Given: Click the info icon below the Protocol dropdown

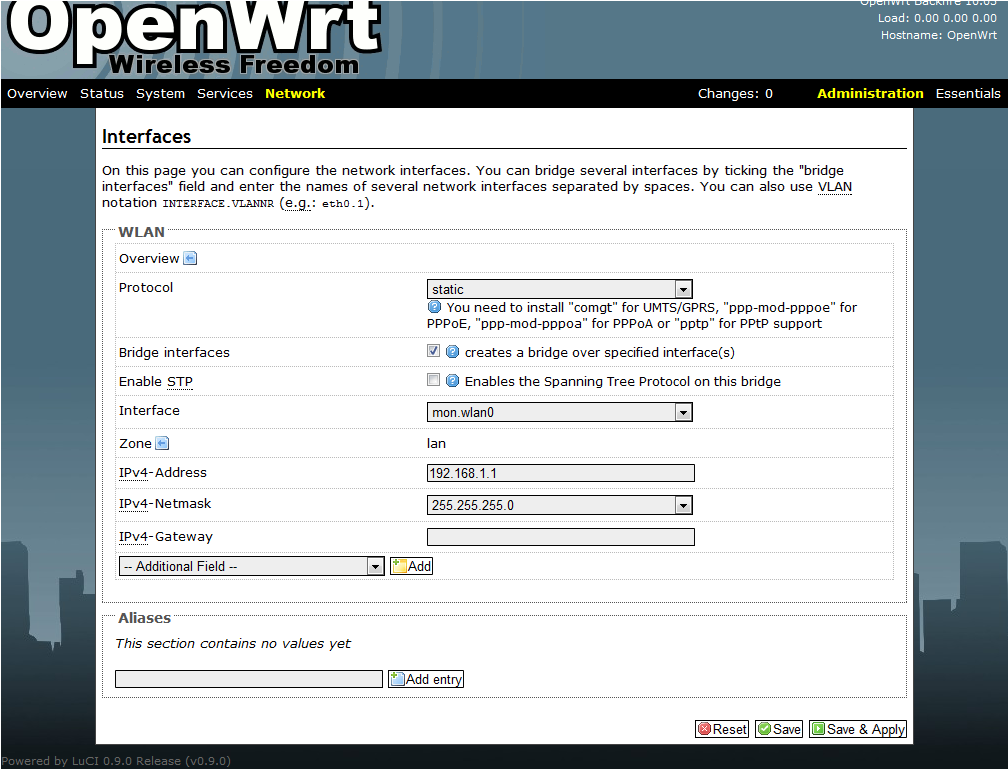Looking at the screenshot, I should [x=434, y=307].
